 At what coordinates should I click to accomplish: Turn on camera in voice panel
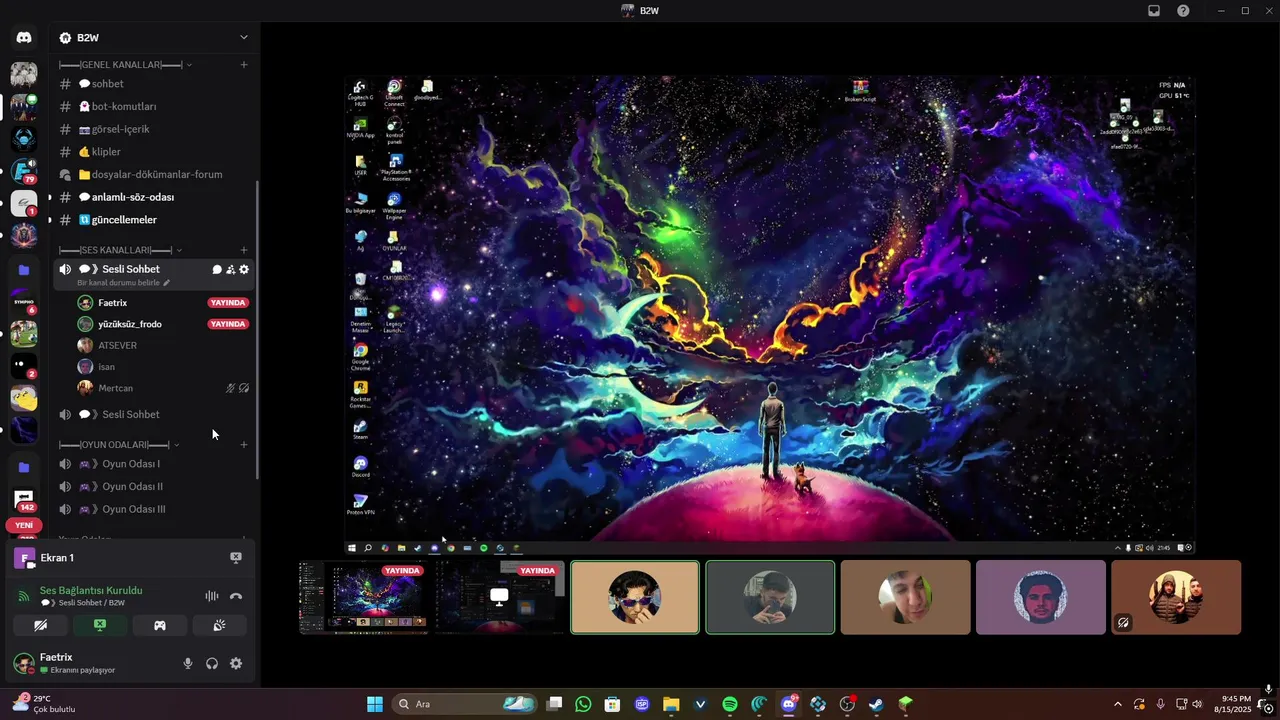[40, 625]
